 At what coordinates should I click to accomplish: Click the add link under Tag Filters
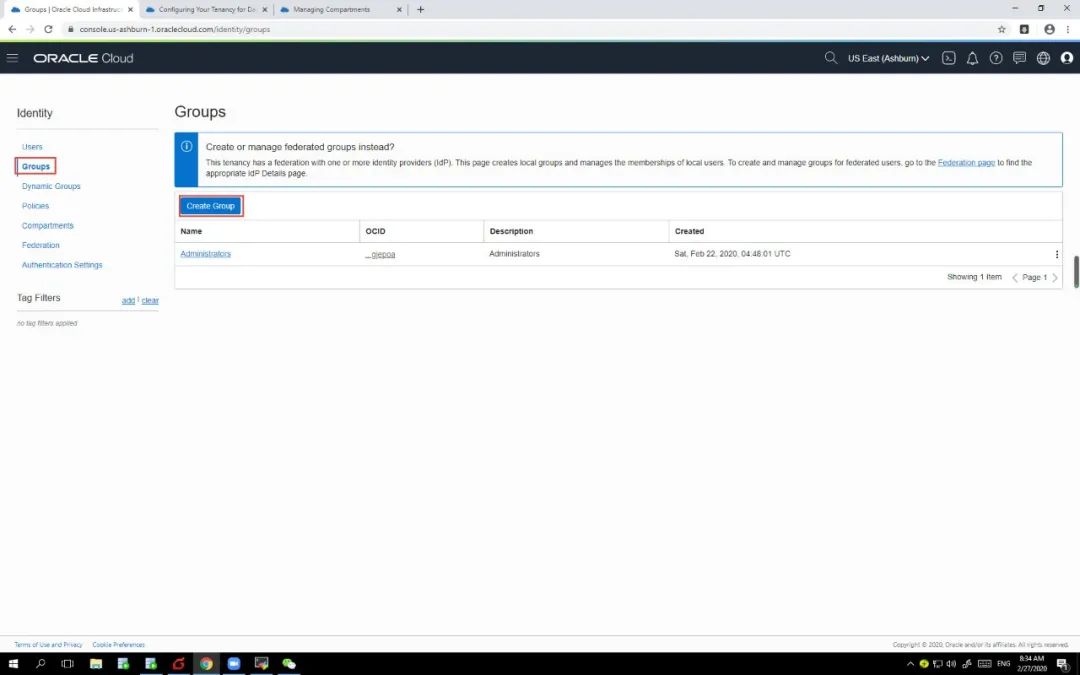(x=128, y=300)
